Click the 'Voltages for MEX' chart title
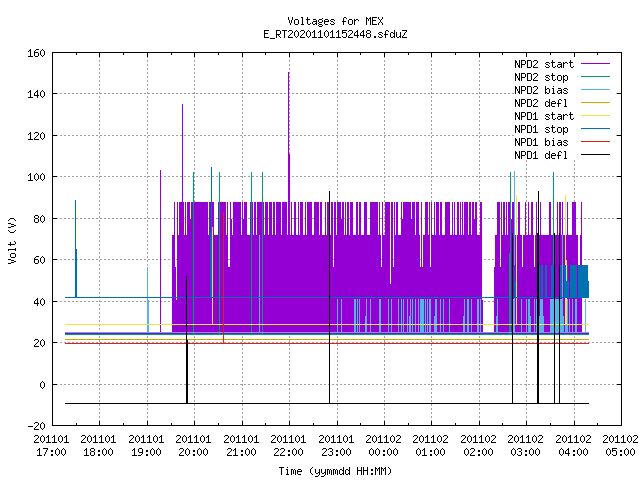Viewport: 640px width, 480px height. pos(335,21)
